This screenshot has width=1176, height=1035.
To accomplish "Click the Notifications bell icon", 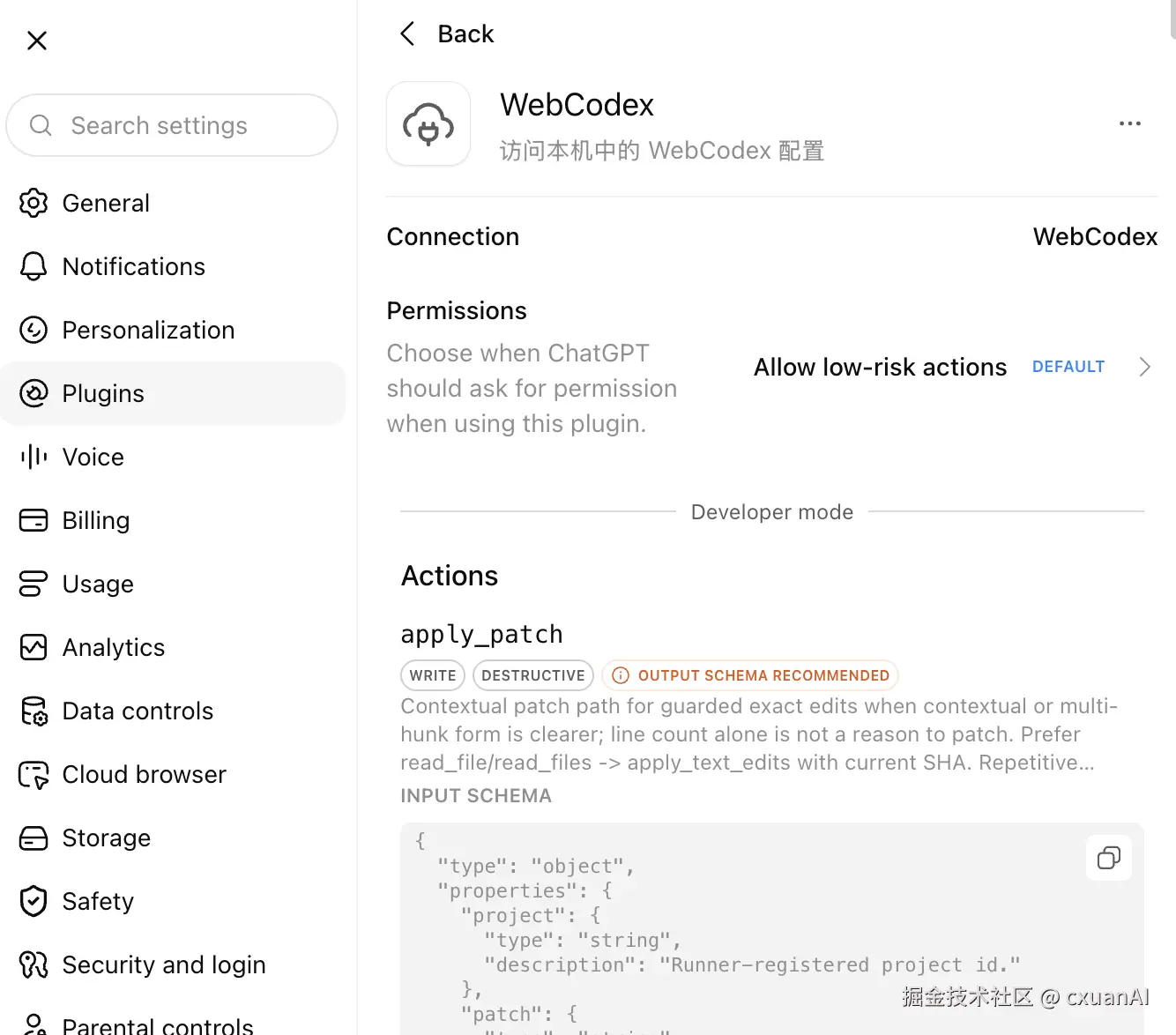I will click(33, 266).
